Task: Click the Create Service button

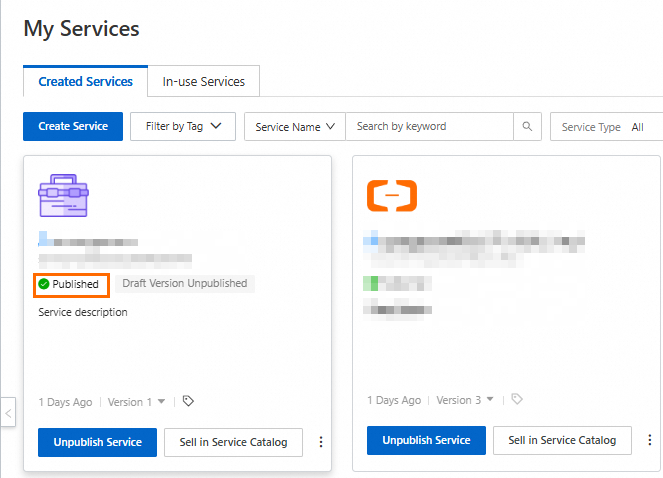Action: click(x=73, y=127)
